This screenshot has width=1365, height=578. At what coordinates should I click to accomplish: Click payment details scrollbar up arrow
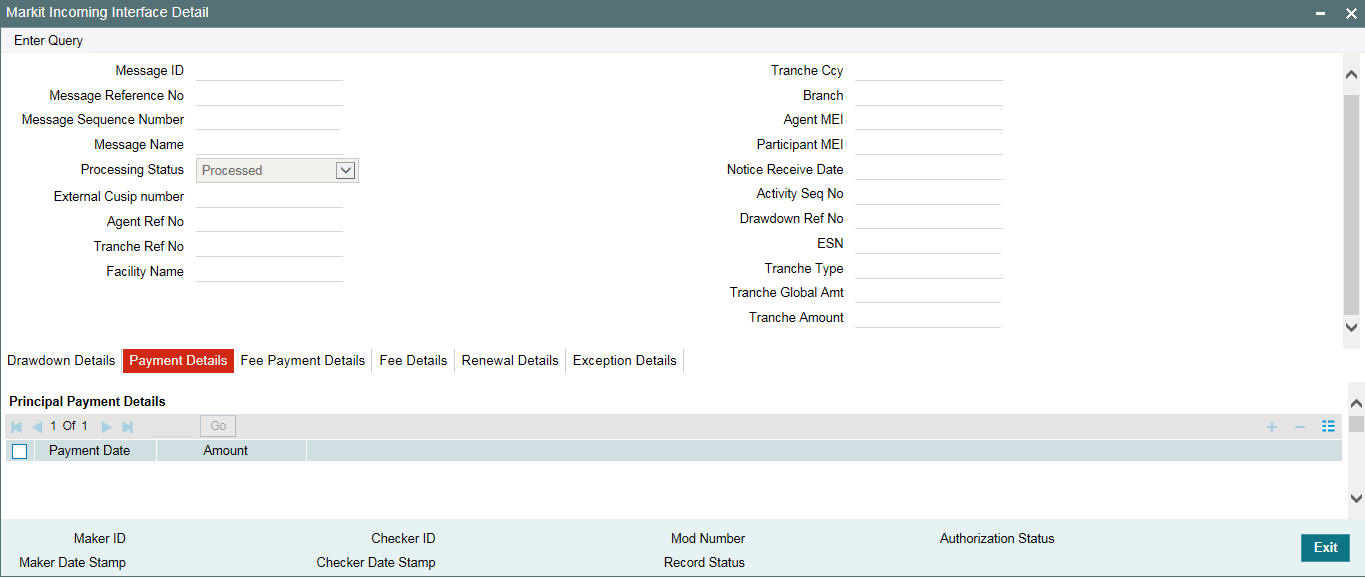1356,403
